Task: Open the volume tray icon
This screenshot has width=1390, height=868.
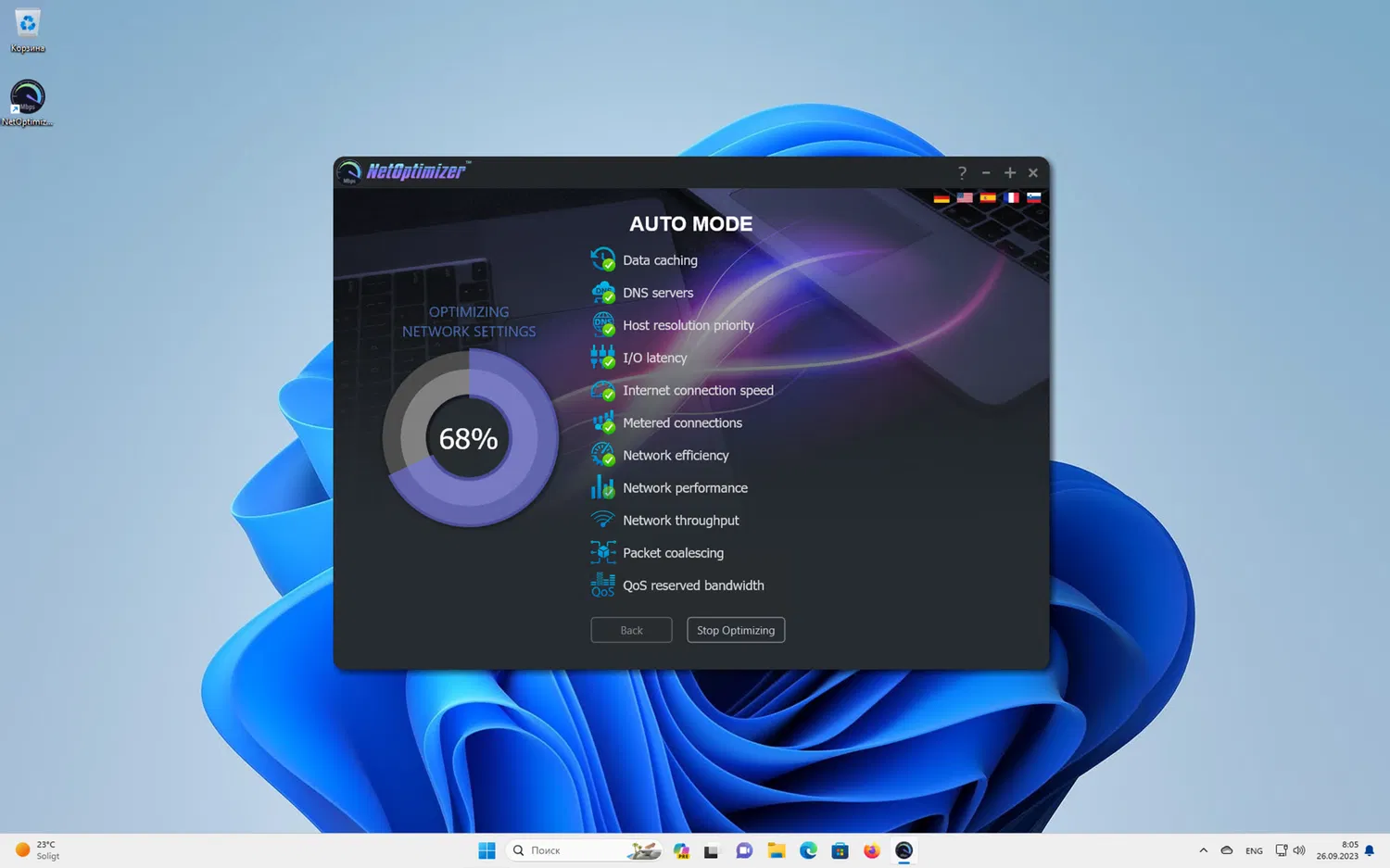Action: pos(1299,850)
